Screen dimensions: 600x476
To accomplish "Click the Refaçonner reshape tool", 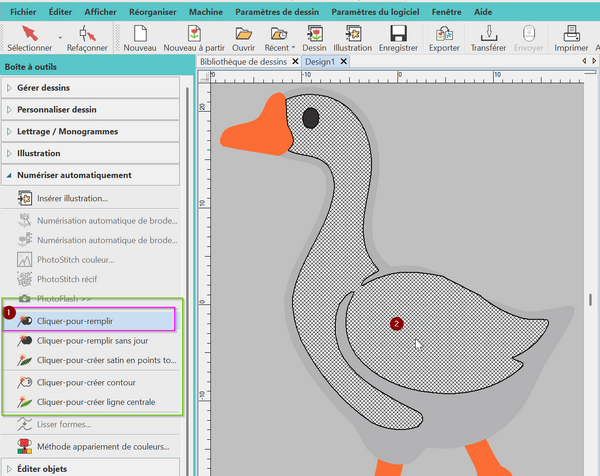I will click(x=87, y=37).
